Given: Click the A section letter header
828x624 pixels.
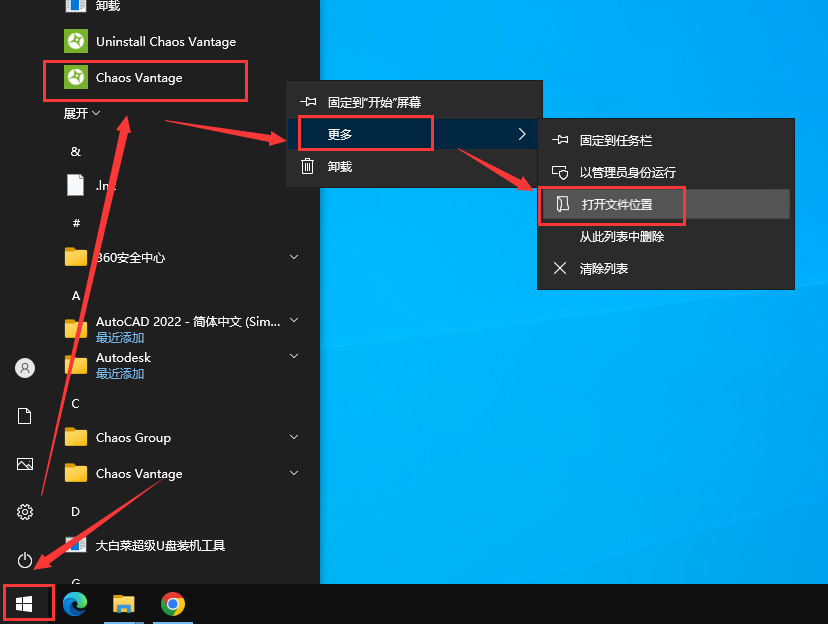Looking at the screenshot, I should pyautogui.click(x=76, y=296).
